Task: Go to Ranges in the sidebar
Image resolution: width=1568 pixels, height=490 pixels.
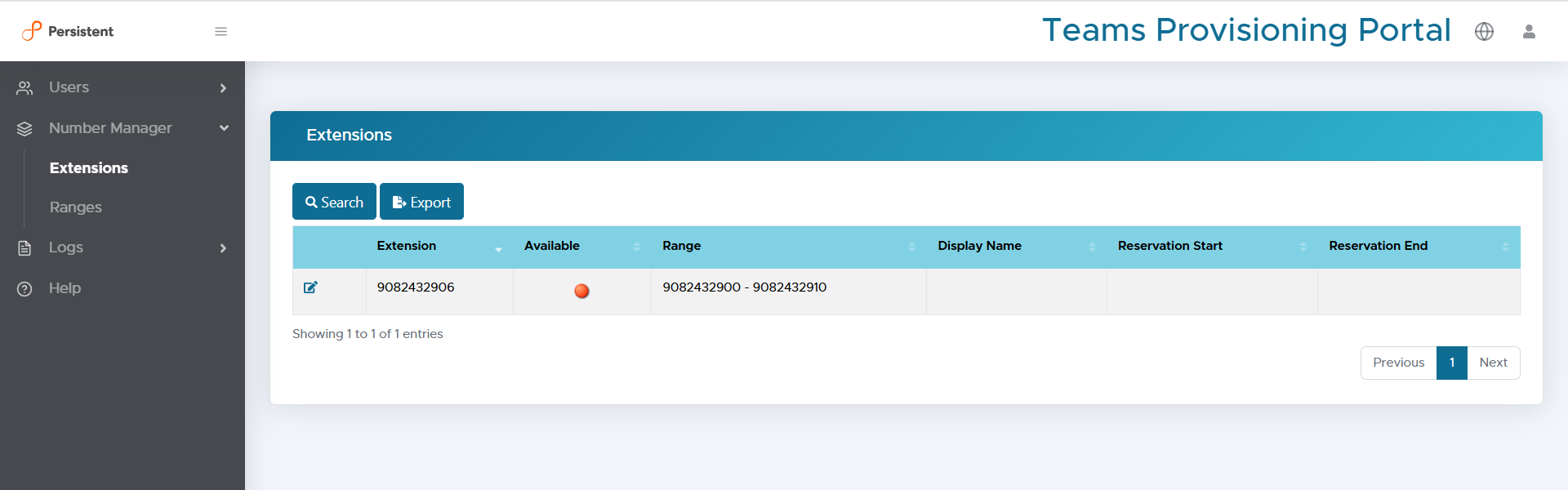Action: [76, 207]
